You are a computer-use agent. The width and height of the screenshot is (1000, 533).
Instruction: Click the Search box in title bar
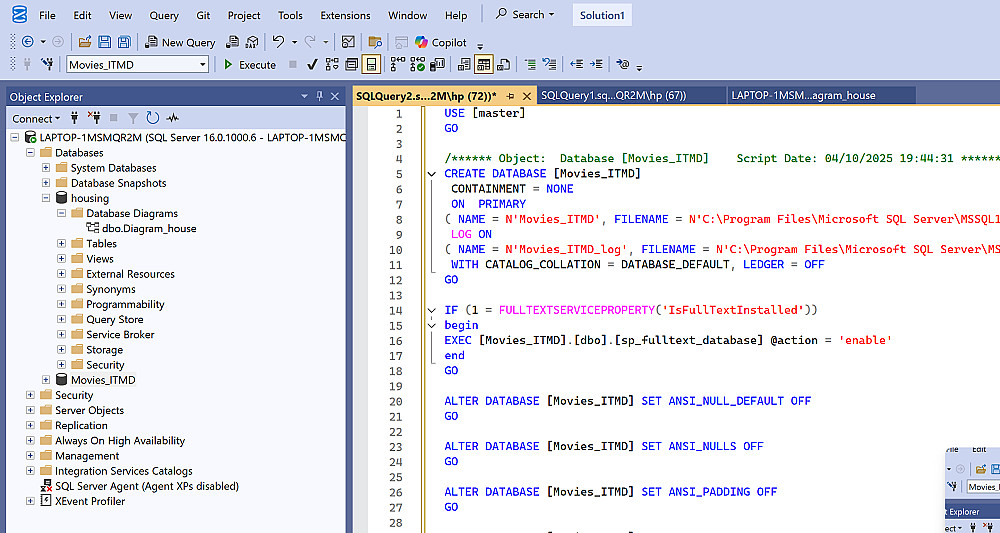pos(527,15)
